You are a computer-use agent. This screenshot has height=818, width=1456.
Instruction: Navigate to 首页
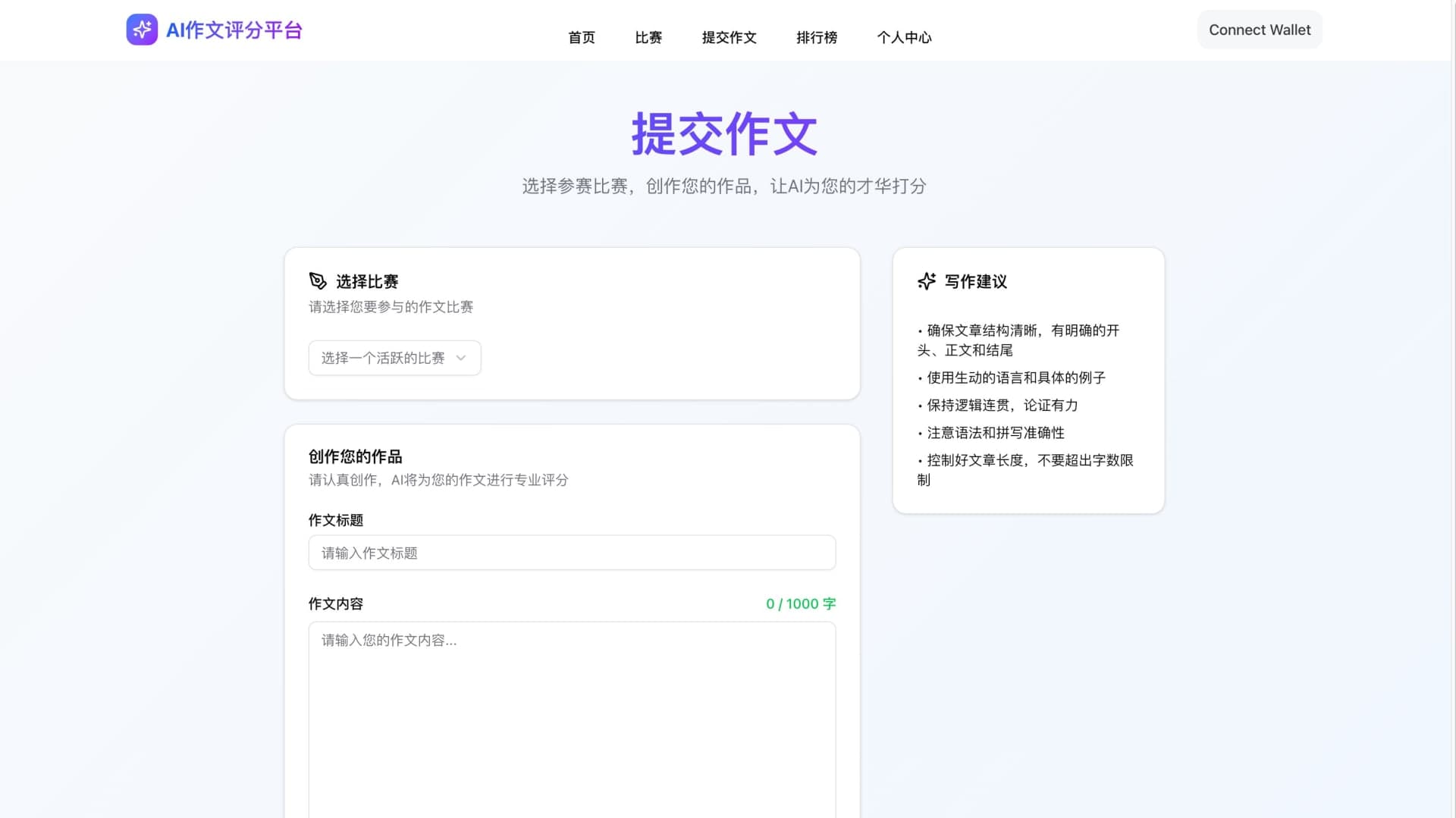pos(581,37)
